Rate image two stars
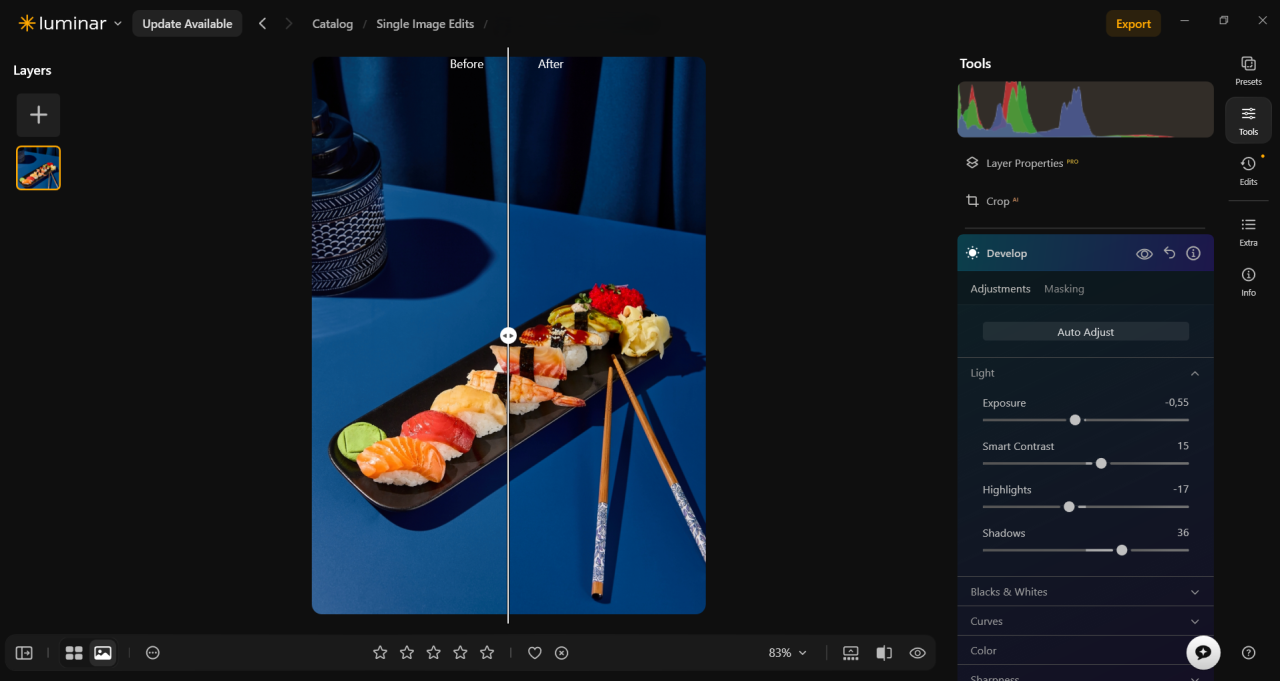This screenshot has width=1280, height=681. pyautogui.click(x=407, y=653)
